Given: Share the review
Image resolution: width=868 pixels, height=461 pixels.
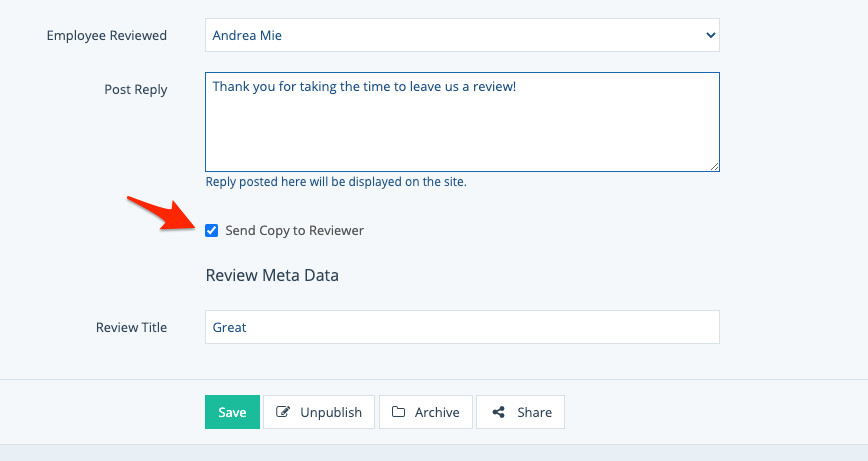Looking at the screenshot, I should tap(521, 412).
